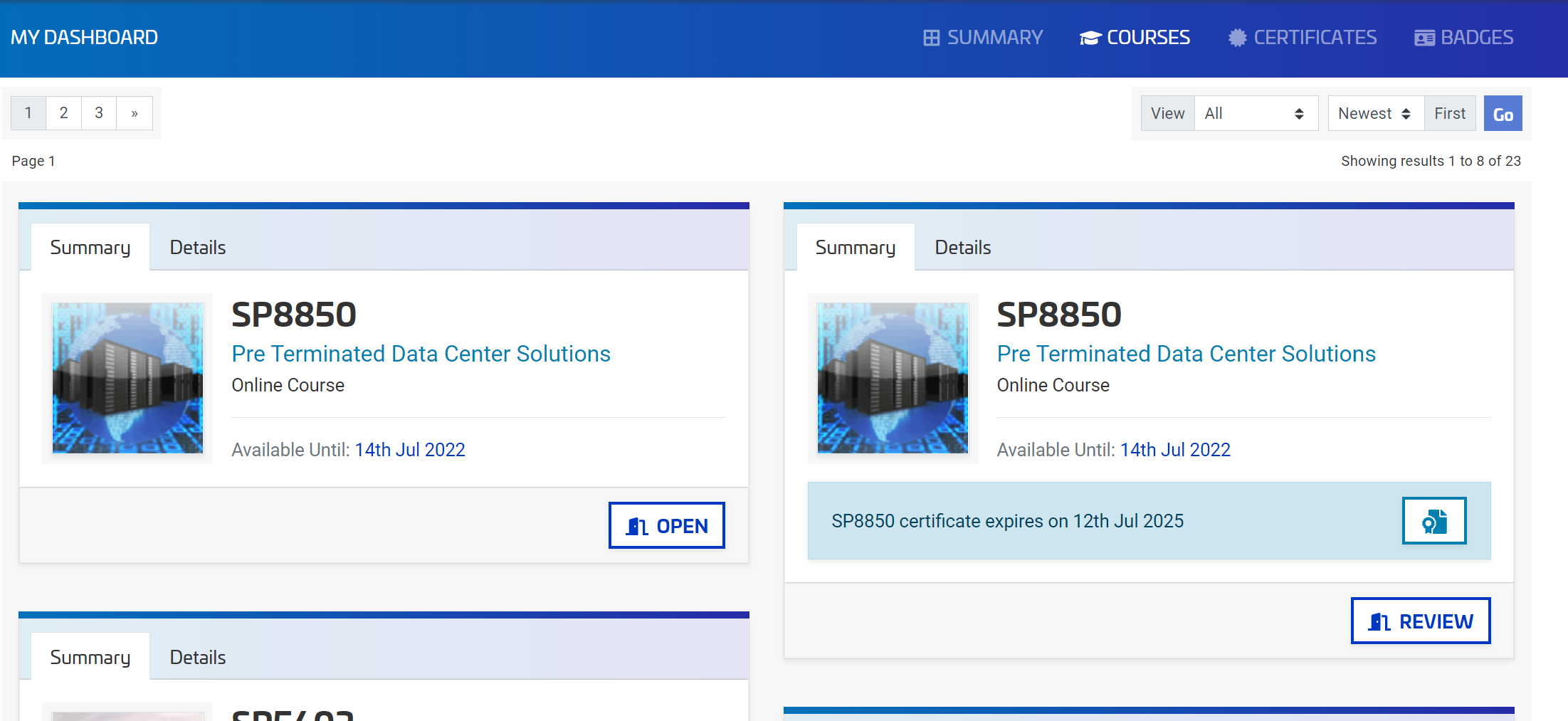Select Details tab on bottom-left course card

point(197,658)
